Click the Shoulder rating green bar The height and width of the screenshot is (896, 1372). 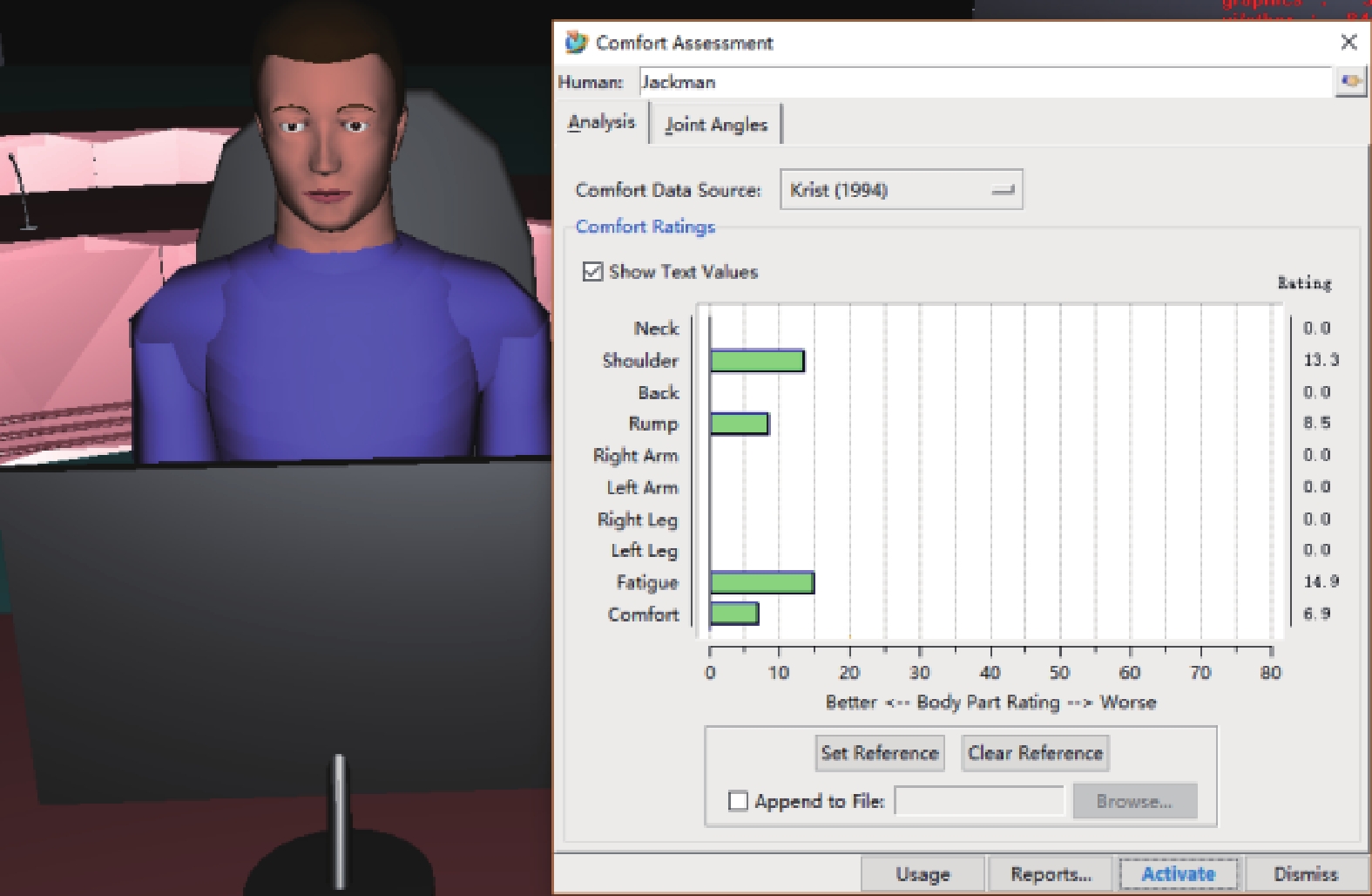click(x=756, y=361)
